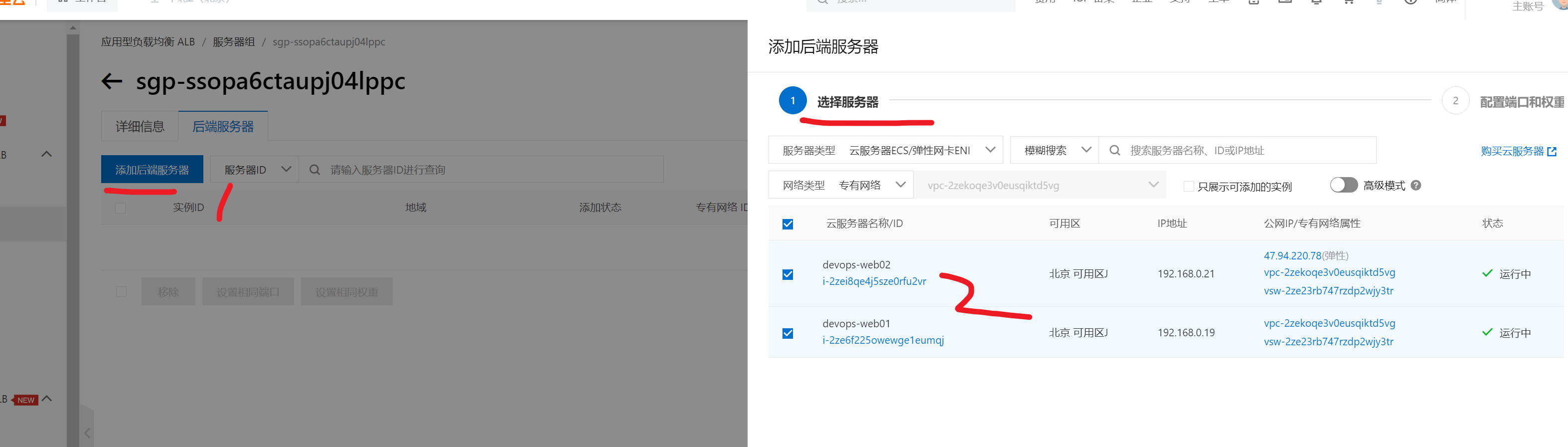Click the search icon in server ID query box

314,170
